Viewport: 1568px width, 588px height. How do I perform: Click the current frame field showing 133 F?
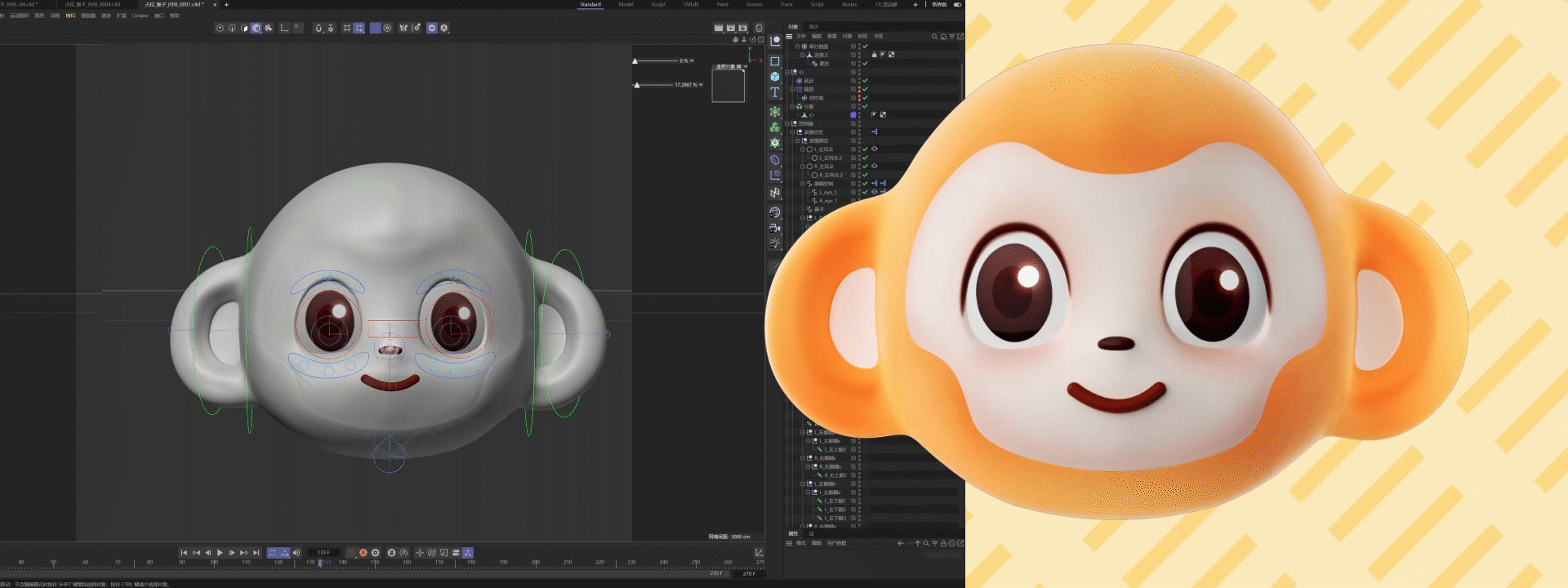323,553
